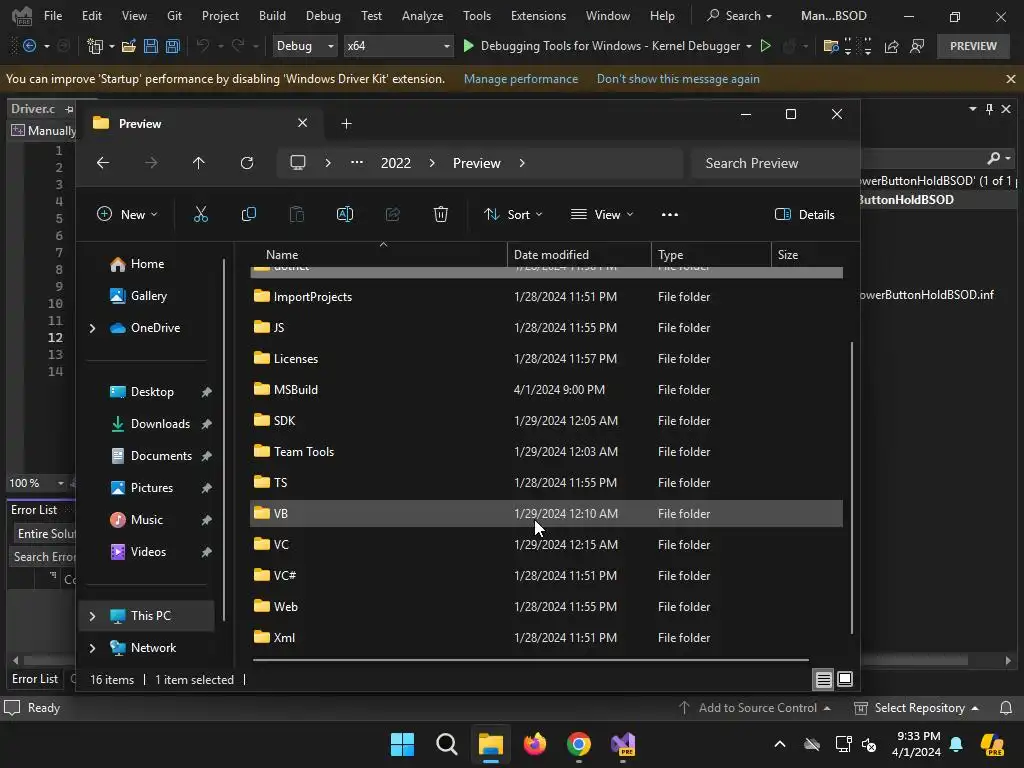
Task: Click Save icon in Visual Studio toolbar
Action: click(x=151, y=46)
